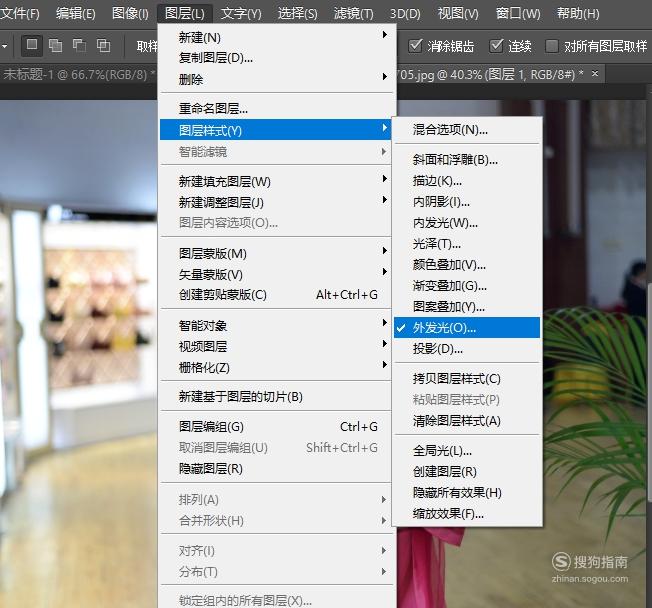Open 内阴影(I)... layer style
Screen dimensions: 652x608
pos(467,202)
